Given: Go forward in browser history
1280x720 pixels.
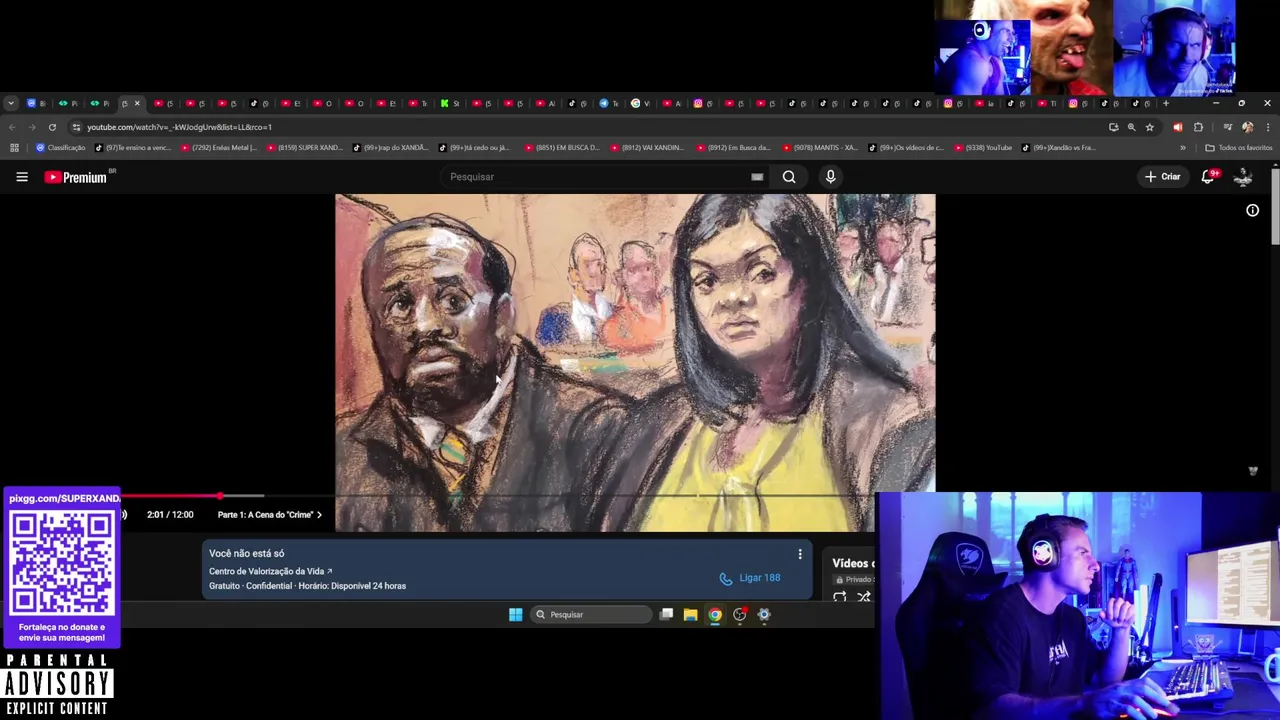Looking at the screenshot, I should pos(32,127).
